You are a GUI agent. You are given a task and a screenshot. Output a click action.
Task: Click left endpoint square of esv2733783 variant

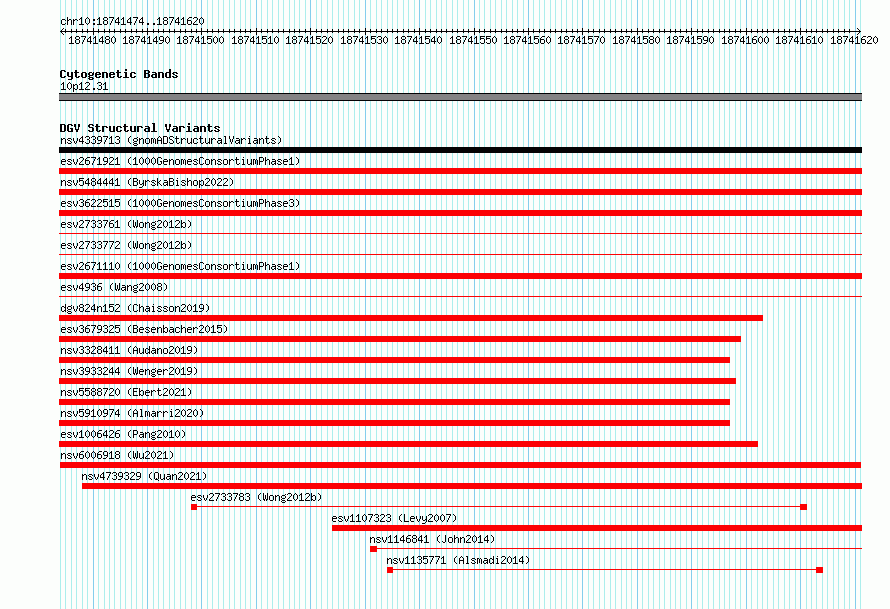click(x=194, y=507)
